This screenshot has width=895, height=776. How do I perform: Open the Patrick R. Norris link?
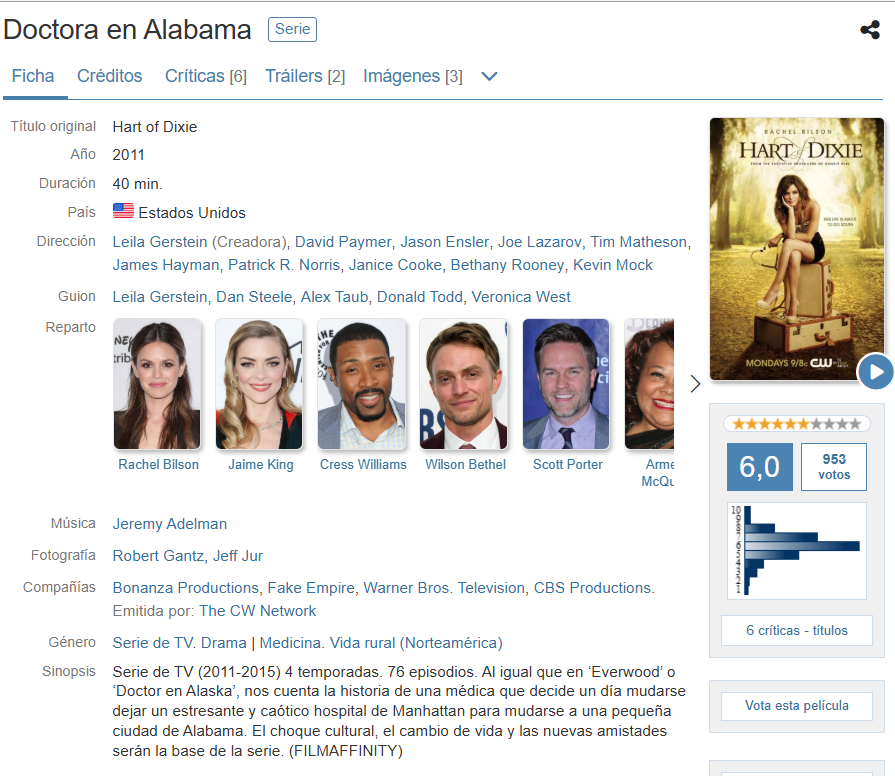coord(284,265)
